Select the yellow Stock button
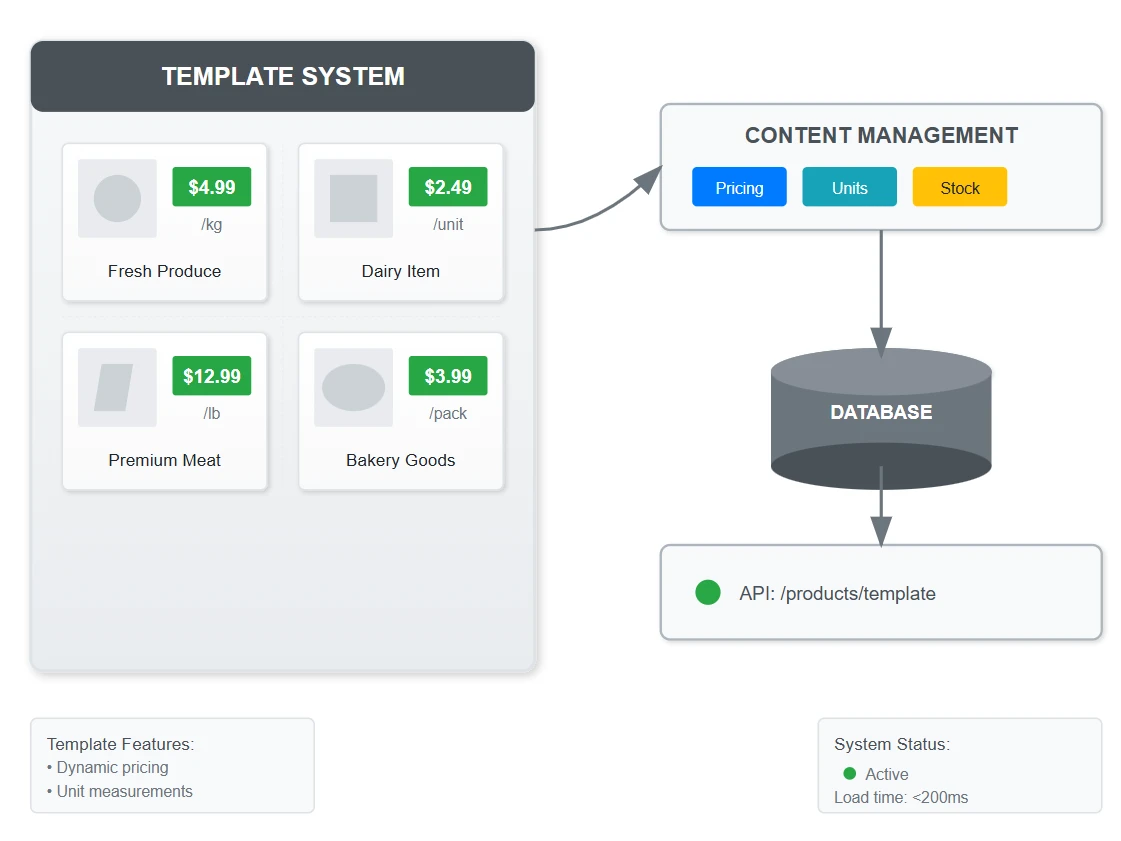1121x841 pixels. click(959, 187)
